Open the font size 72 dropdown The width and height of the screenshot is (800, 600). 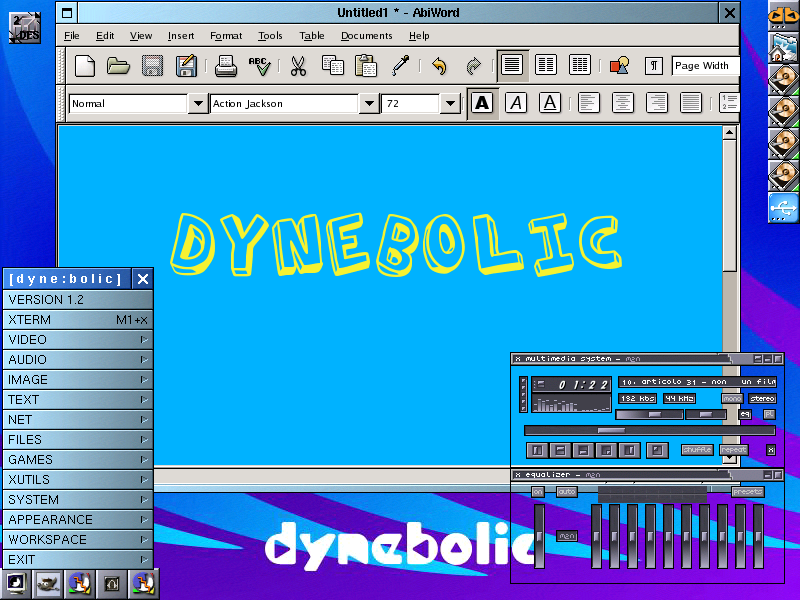point(449,104)
